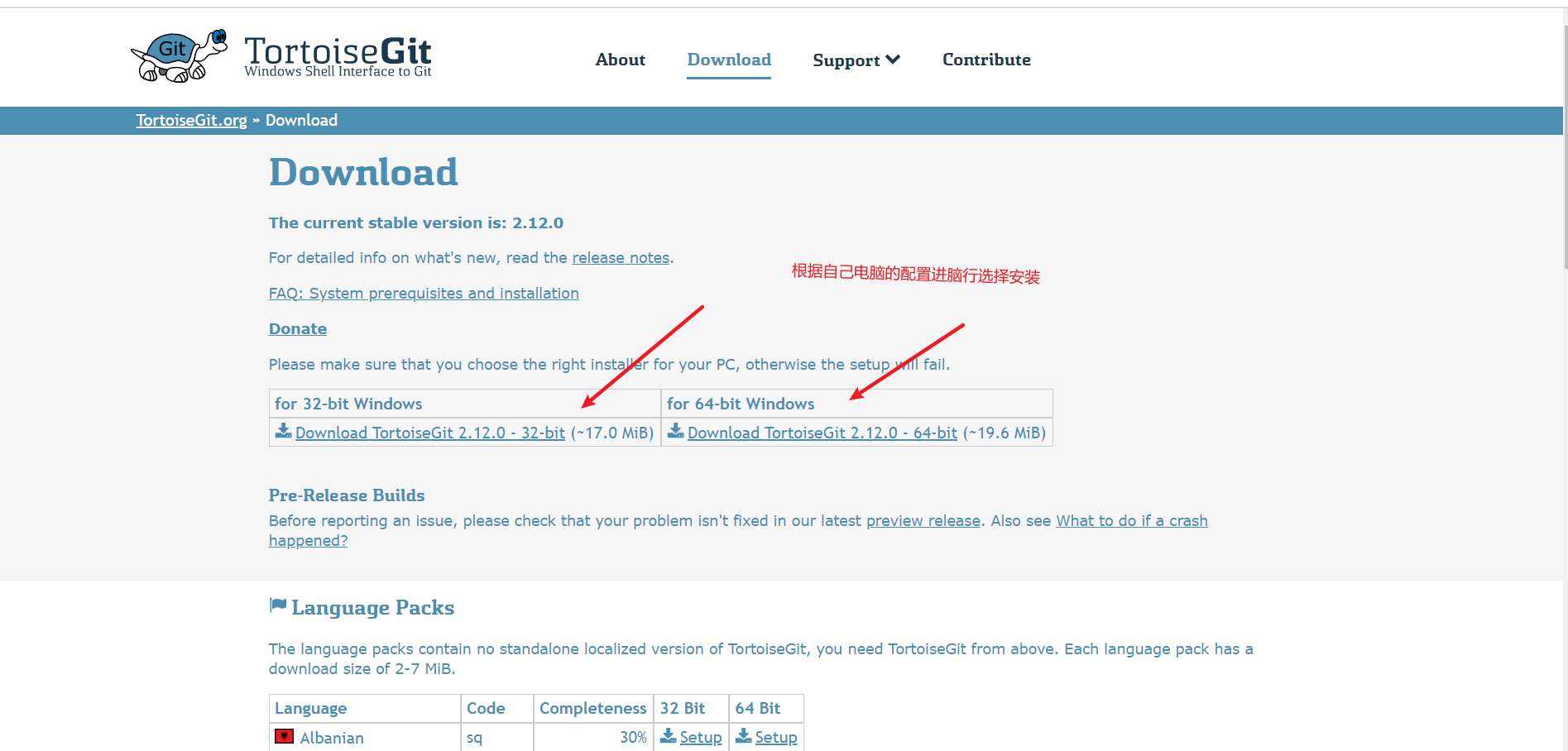1568x751 pixels.
Task: Open FAQ: System prerequisites and installation
Action: (424, 294)
